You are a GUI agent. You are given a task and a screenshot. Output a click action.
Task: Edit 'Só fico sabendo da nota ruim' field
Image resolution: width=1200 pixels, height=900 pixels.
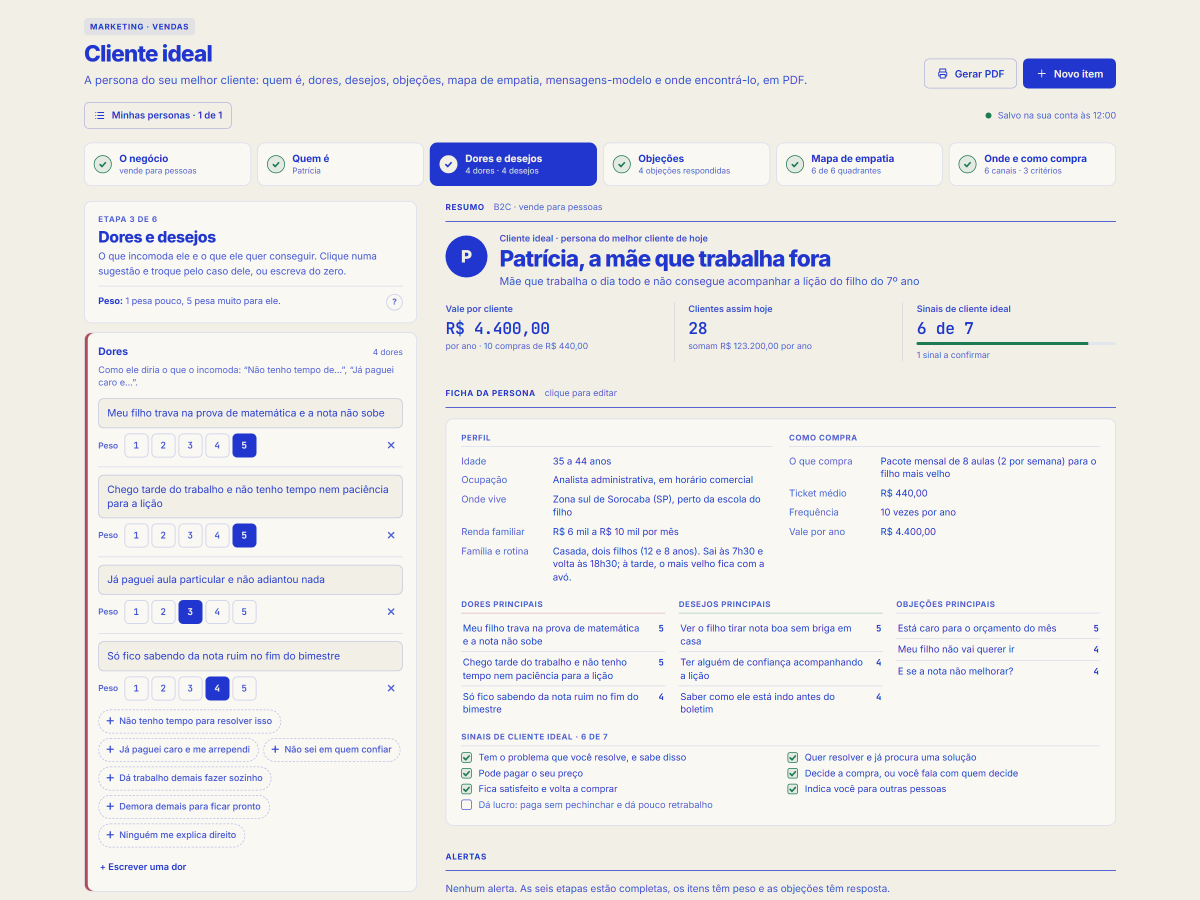pyautogui.click(x=250, y=656)
